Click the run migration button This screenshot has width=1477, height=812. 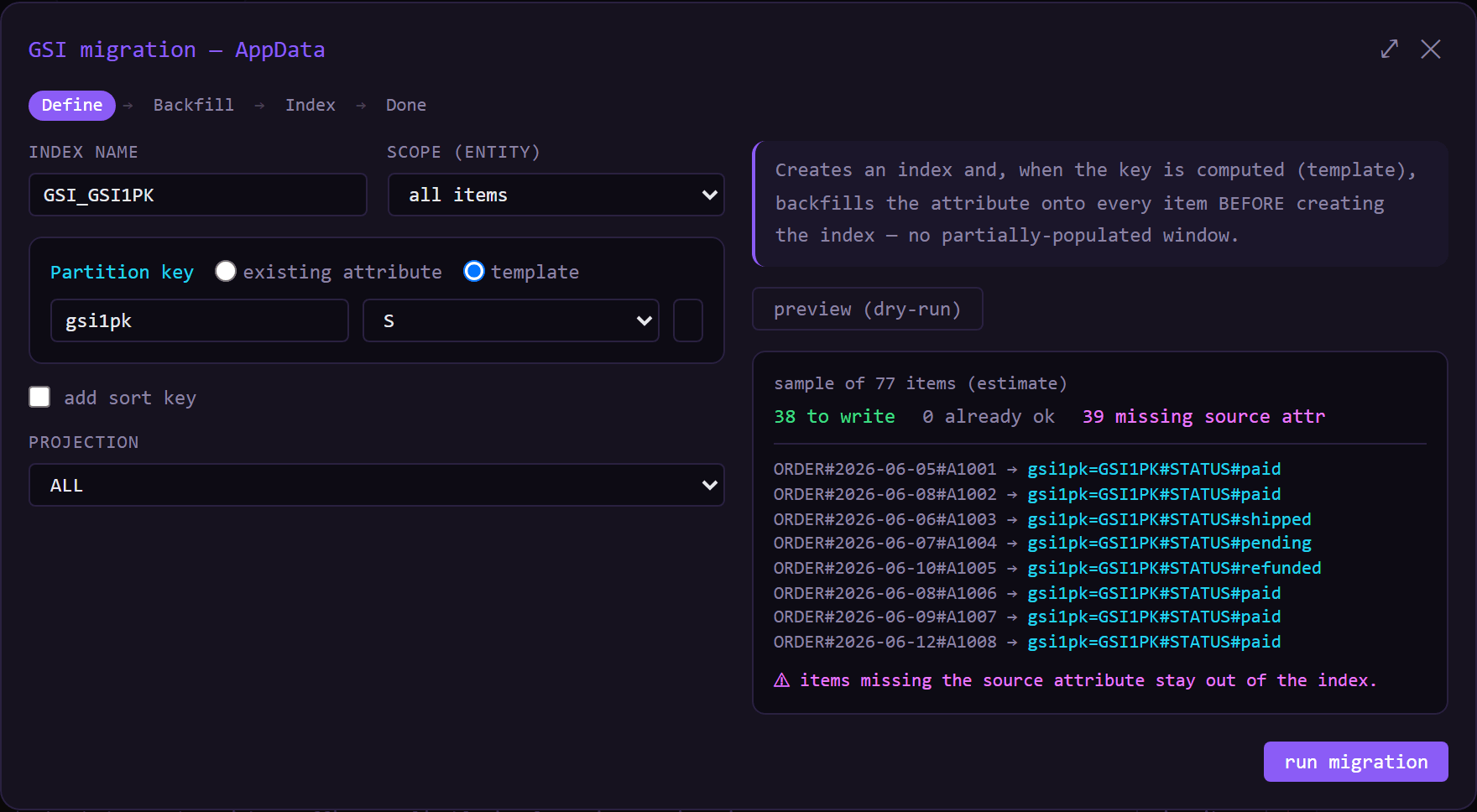[x=1356, y=762]
